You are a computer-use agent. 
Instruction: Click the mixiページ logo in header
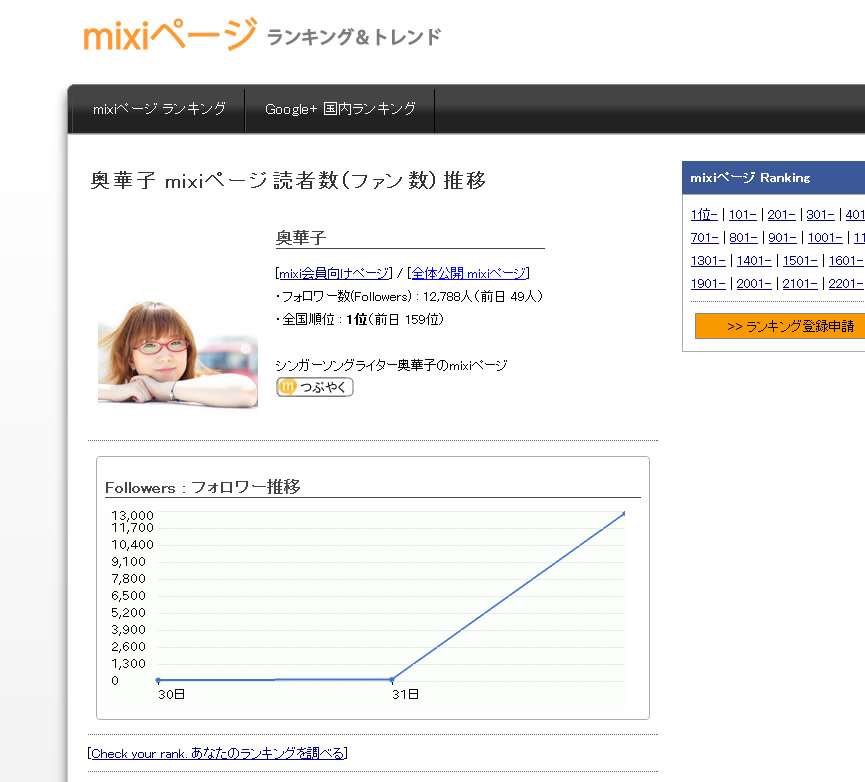click(x=170, y=35)
